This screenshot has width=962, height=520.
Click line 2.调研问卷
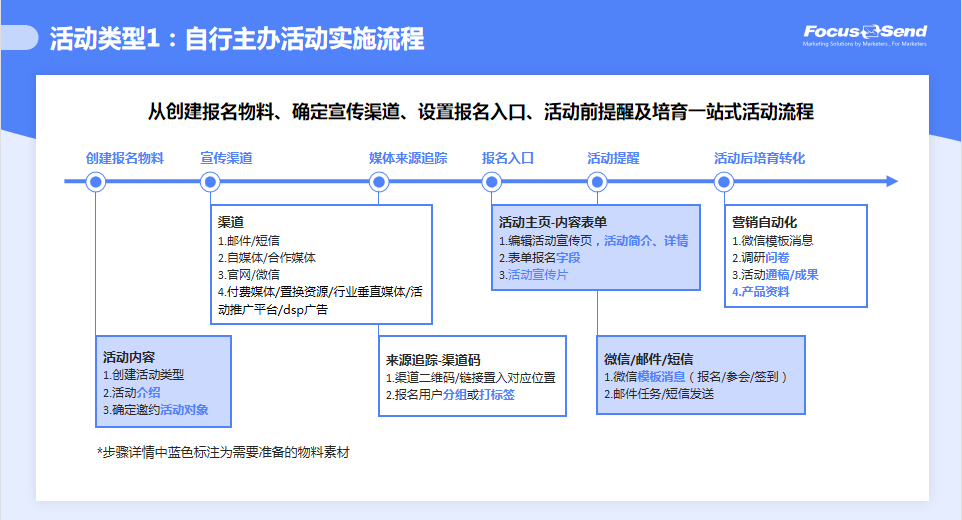[761, 258]
